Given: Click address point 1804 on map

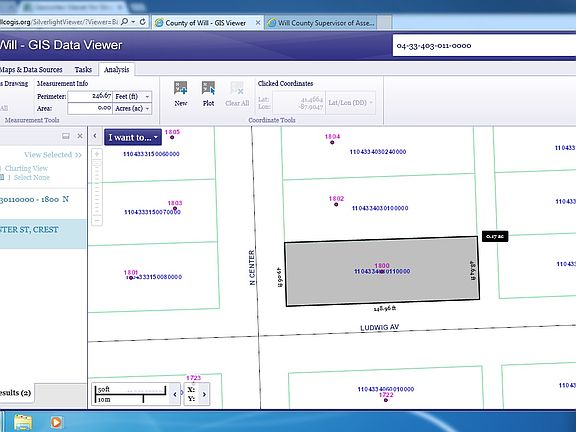Looking at the screenshot, I should (332, 142).
